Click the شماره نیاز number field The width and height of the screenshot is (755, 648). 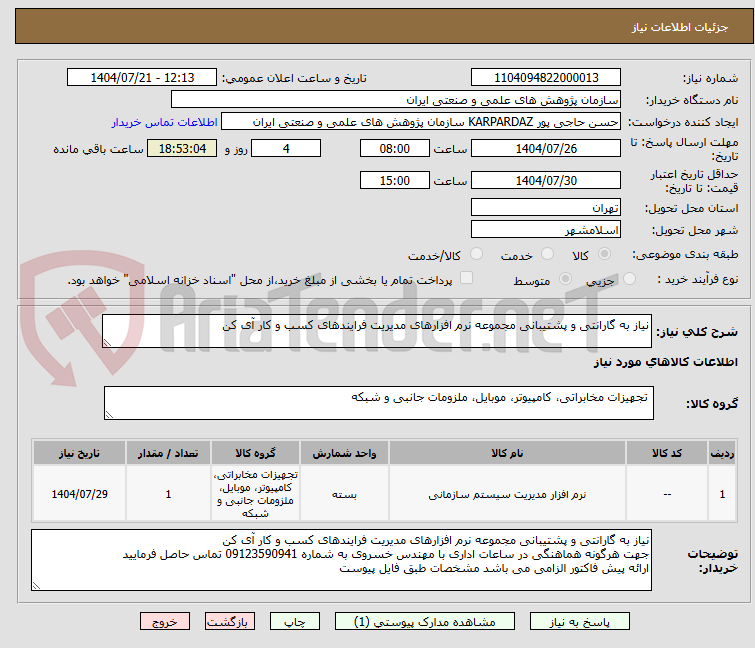coord(546,78)
